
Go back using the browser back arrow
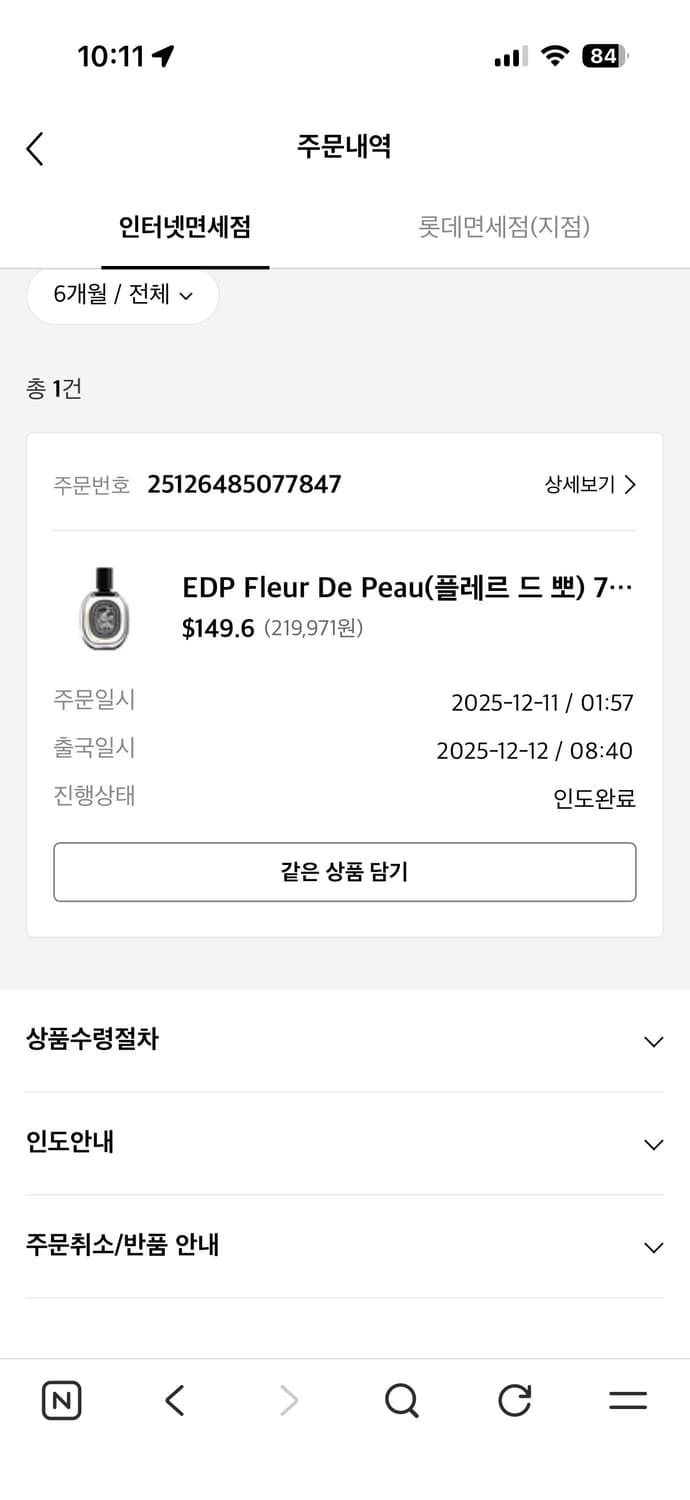click(174, 1400)
